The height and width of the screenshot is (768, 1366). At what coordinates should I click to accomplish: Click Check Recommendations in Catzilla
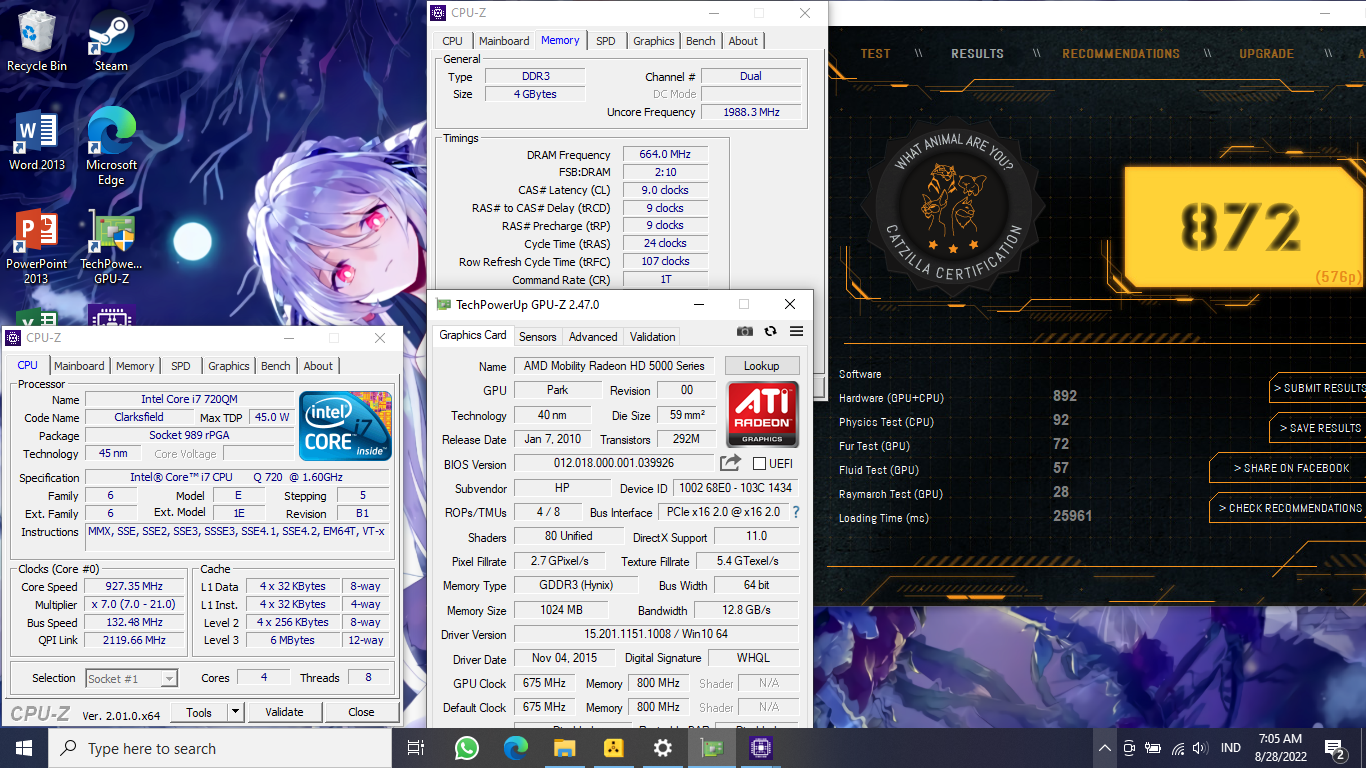tap(1290, 508)
